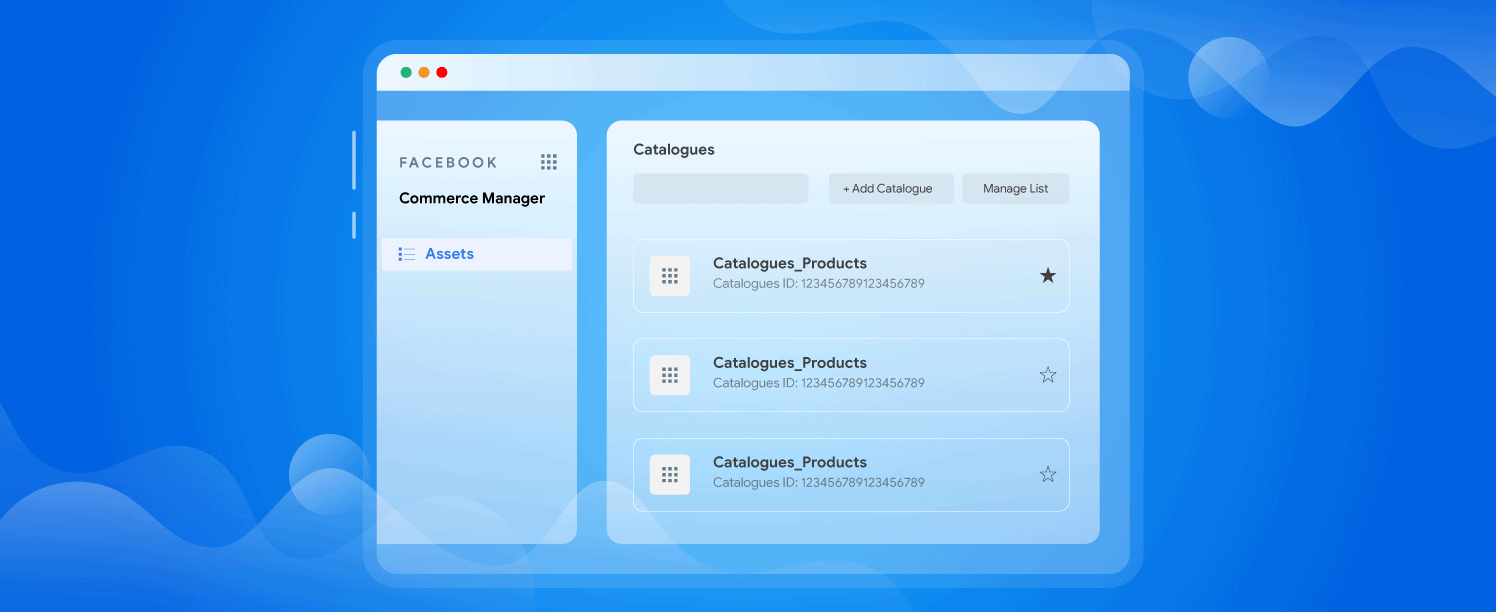Star the second Catalogues_Products entry
This screenshot has height=612, width=1496.
point(1047,374)
